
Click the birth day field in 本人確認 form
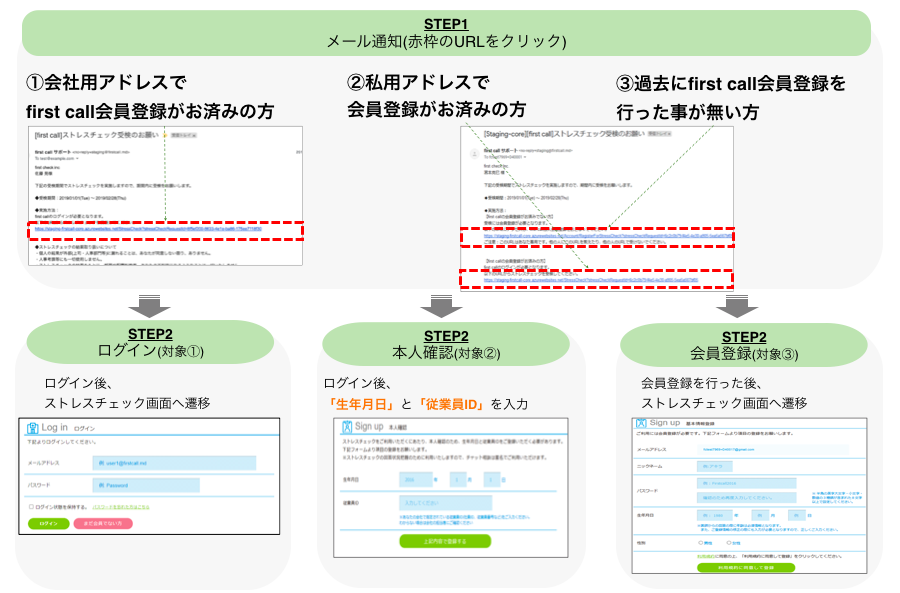click(x=491, y=479)
